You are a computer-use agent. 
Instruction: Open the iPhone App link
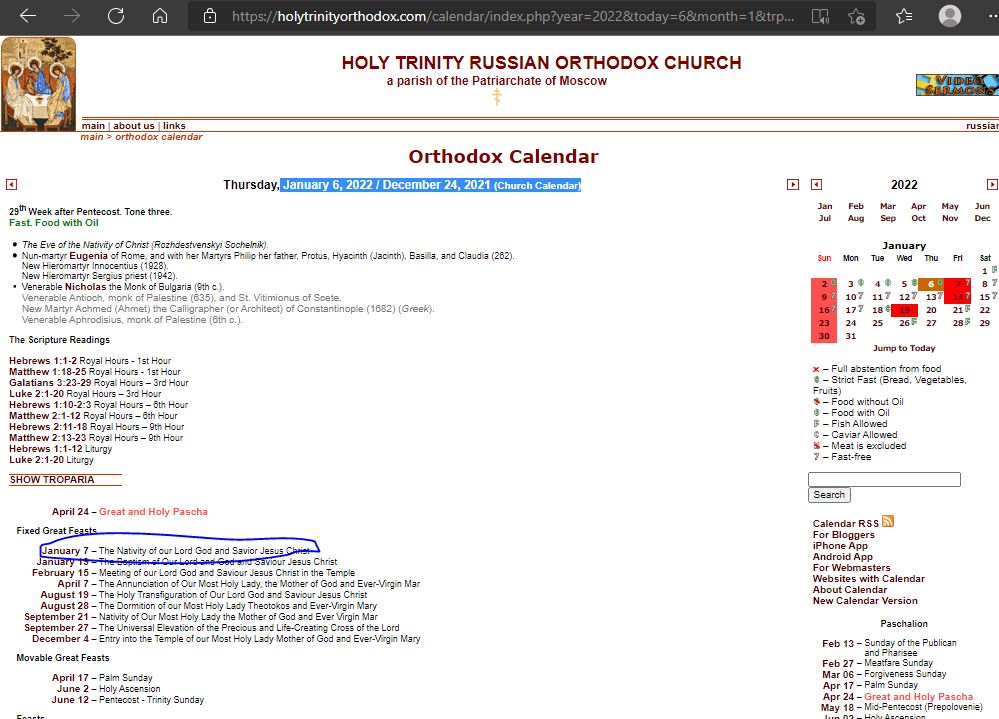(840, 546)
